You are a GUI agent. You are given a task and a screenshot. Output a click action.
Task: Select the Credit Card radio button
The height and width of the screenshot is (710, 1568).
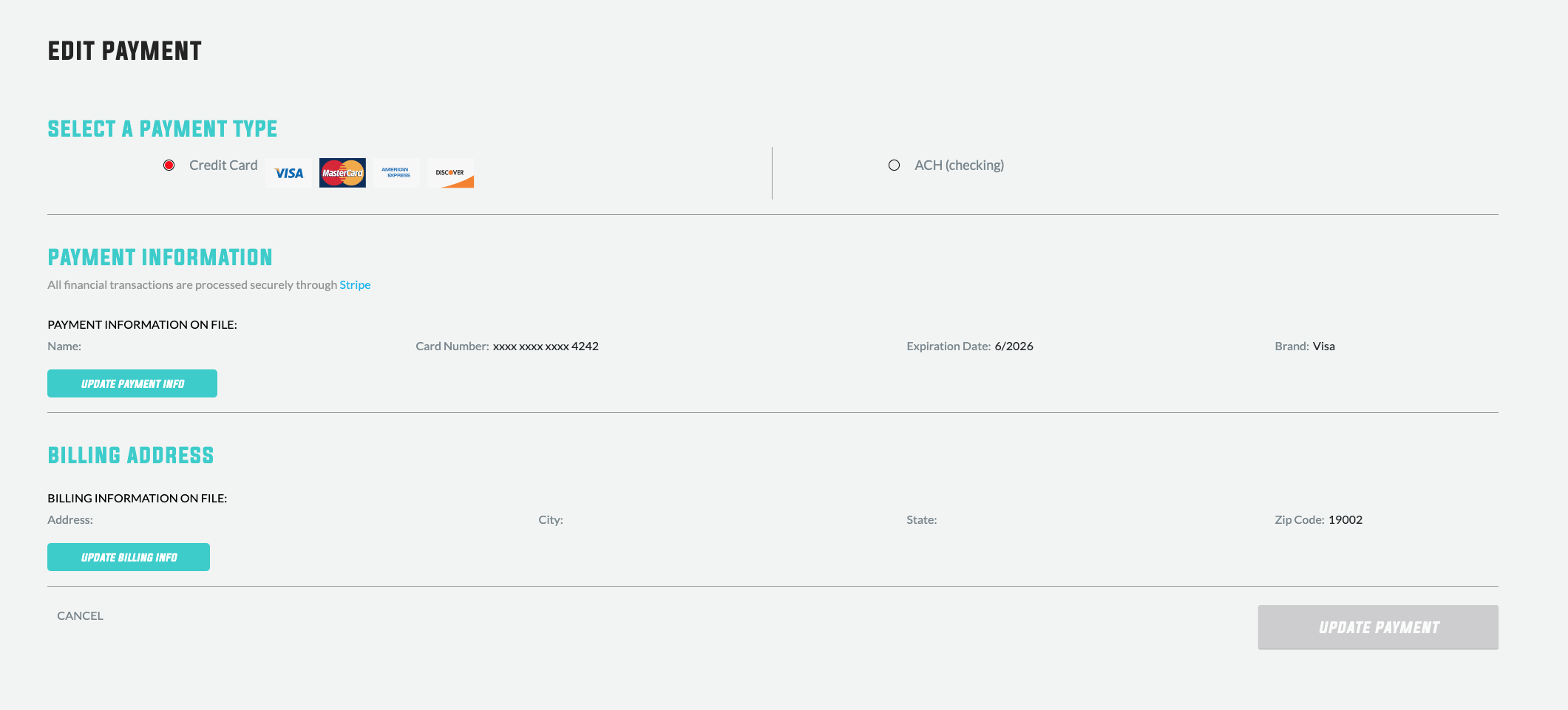point(169,165)
